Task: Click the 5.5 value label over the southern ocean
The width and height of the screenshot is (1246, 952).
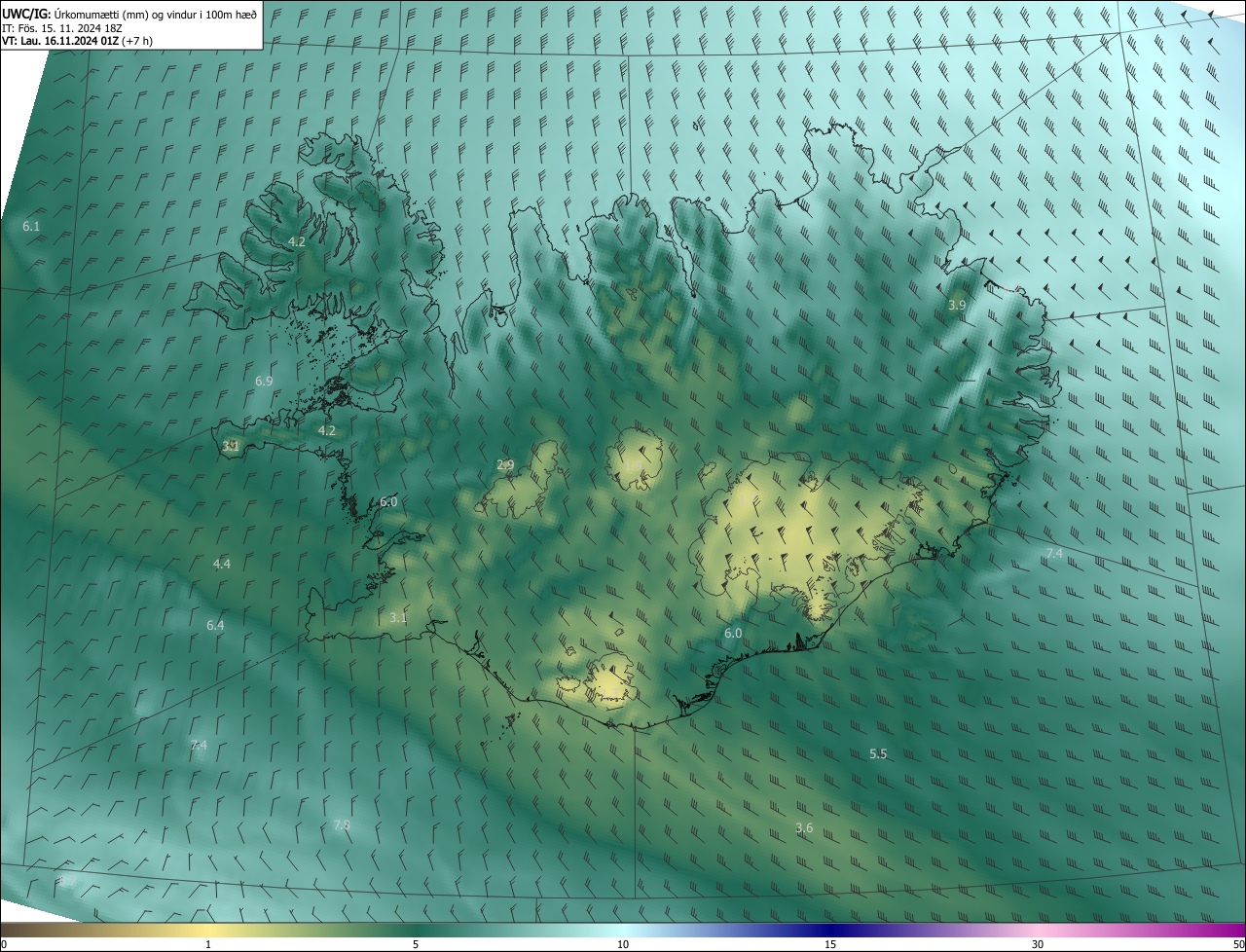Action: pyautogui.click(x=878, y=753)
